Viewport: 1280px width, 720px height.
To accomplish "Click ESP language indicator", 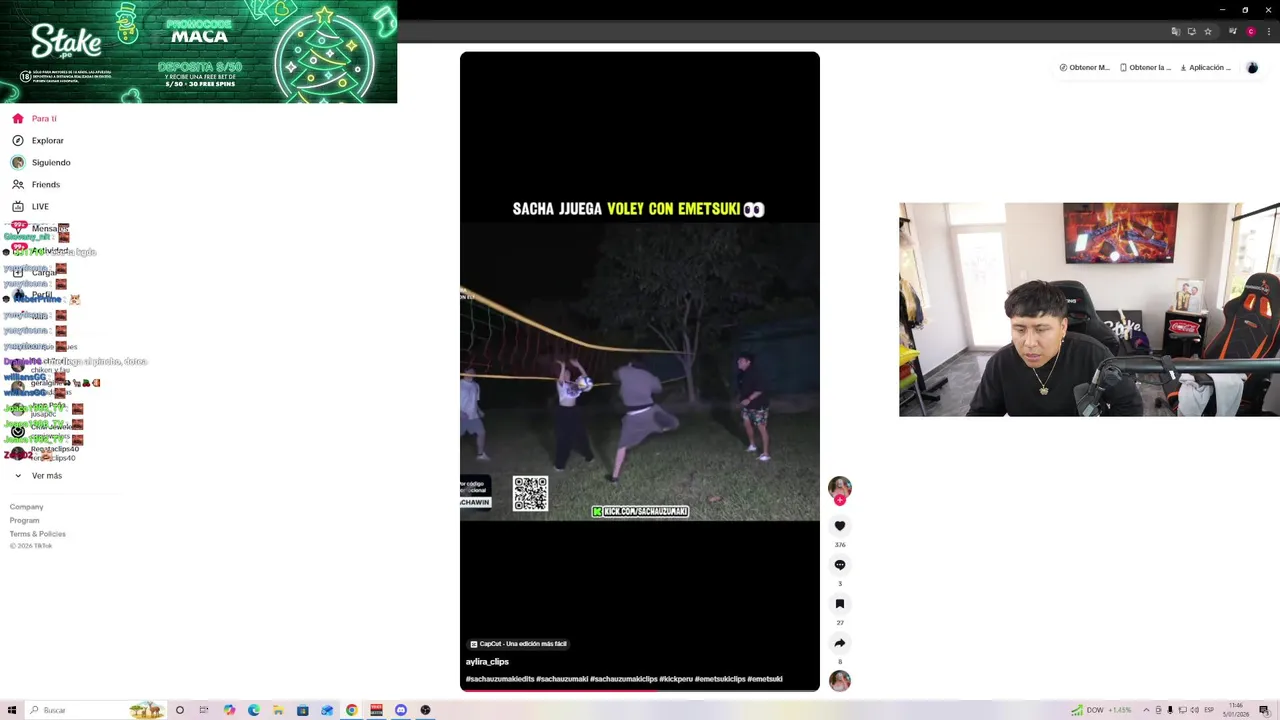I will 1209,710.
